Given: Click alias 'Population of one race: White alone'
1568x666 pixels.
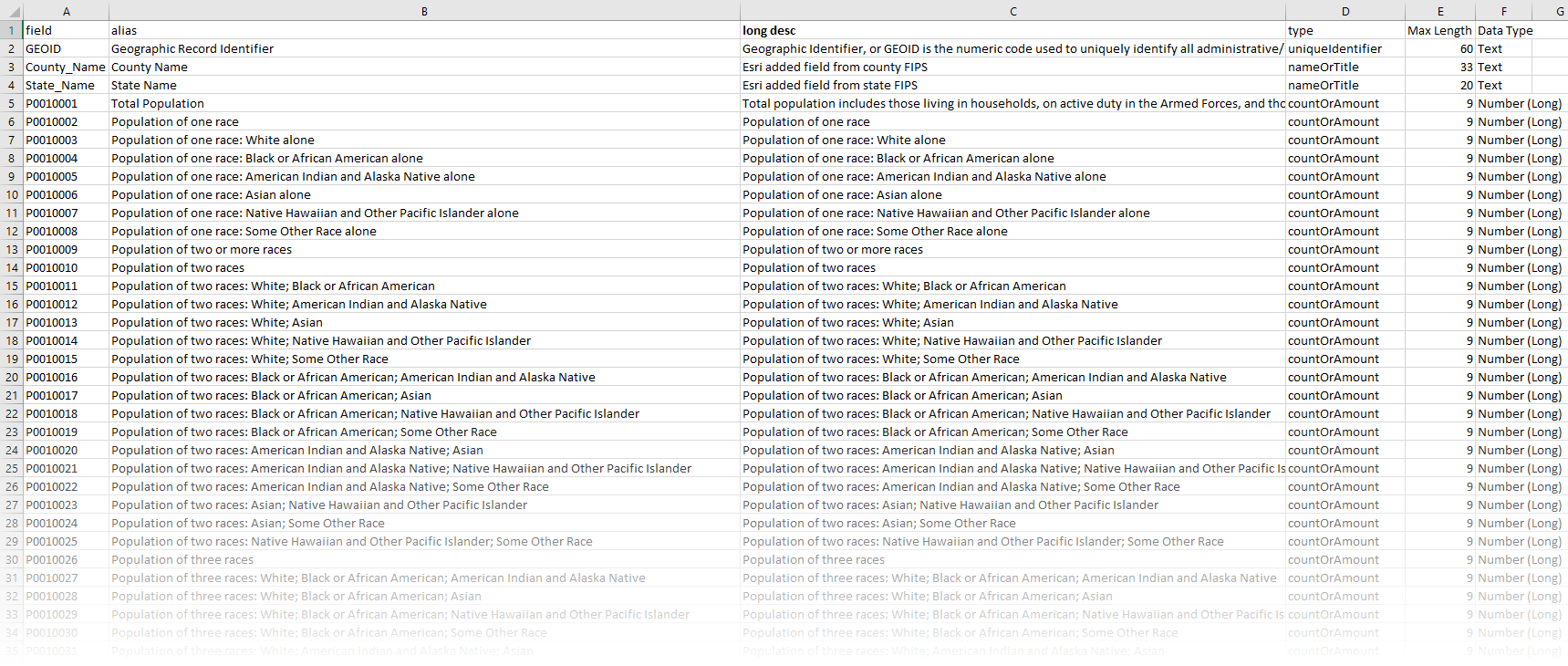Looking at the screenshot, I should pos(424,140).
